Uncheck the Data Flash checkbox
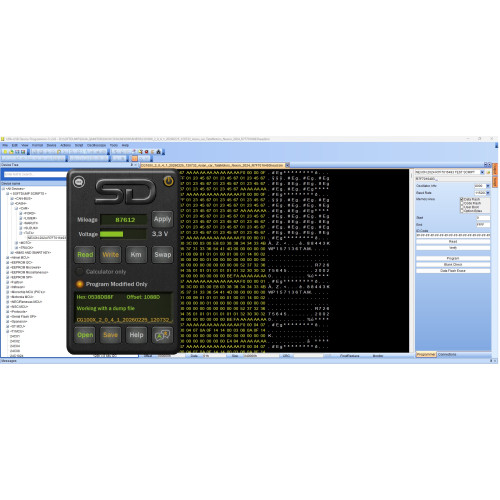The height and width of the screenshot is (500, 500). click(462, 199)
